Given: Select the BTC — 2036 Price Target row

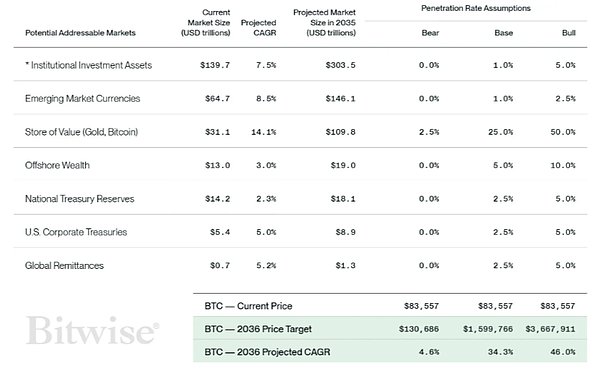Looking at the screenshot, I should coord(390,329).
